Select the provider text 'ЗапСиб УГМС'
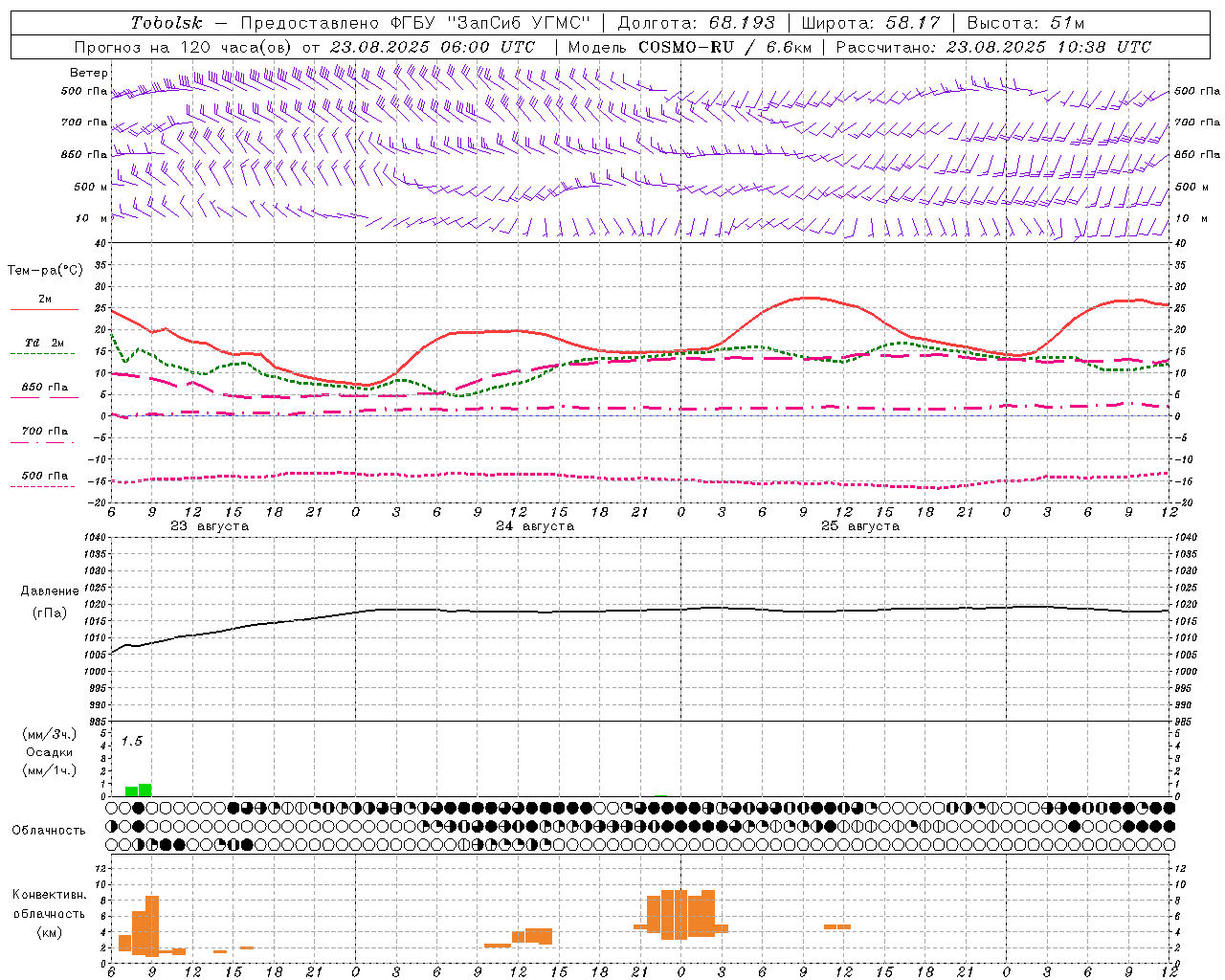Viewport: 1225px width, 980px height. tap(519, 23)
